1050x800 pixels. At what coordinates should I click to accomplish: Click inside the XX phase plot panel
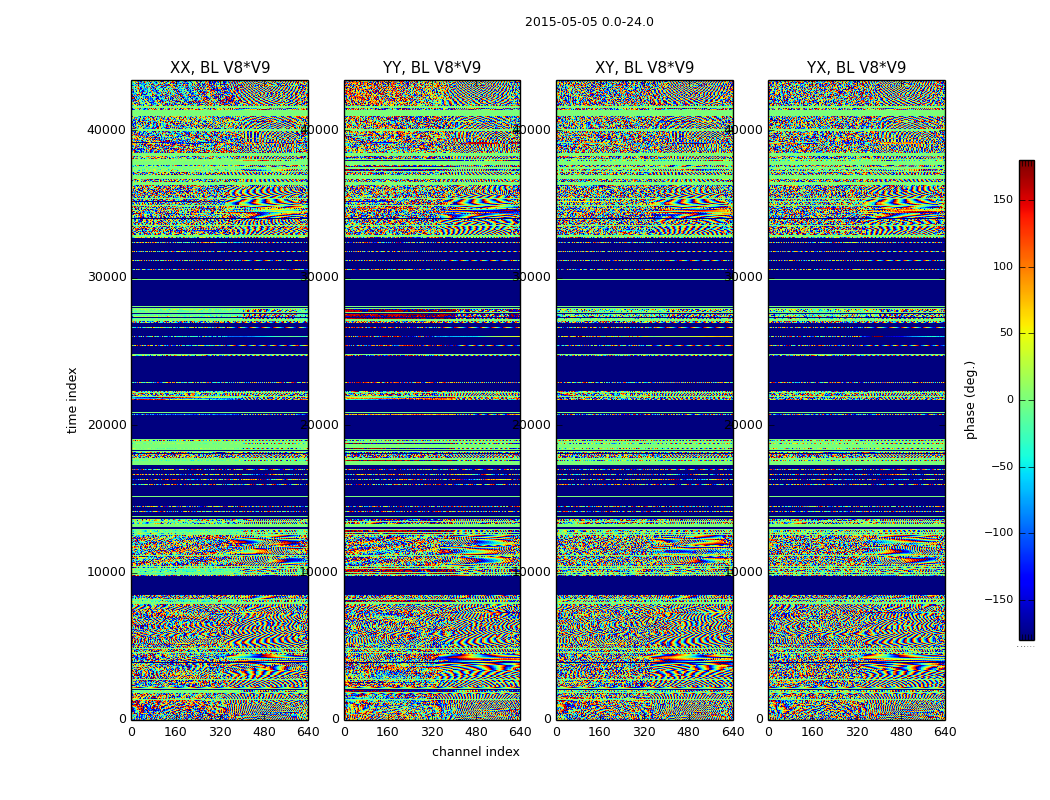[x=220, y=400]
